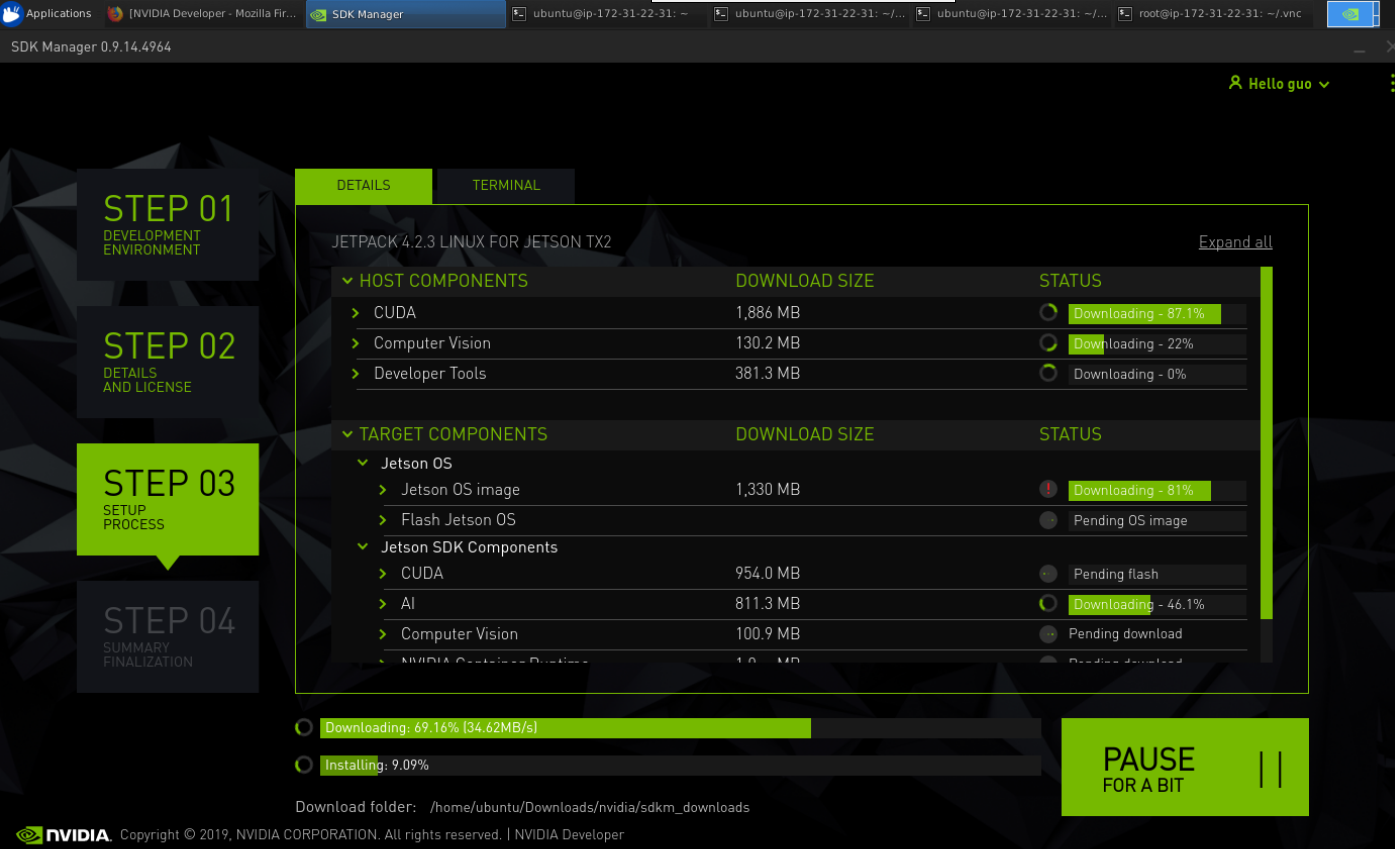Click the Downloading - 0% progress bar
1395x849 pixels.
click(1157, 374)
